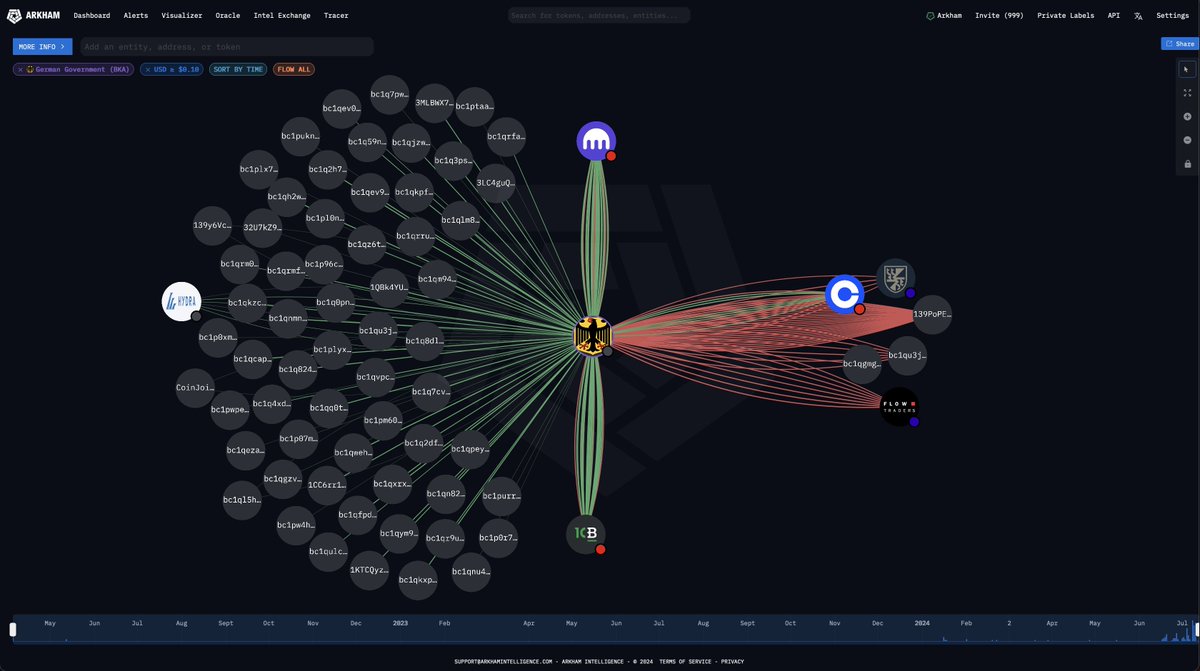Click the Coinbase entity node

pos(845,294)
